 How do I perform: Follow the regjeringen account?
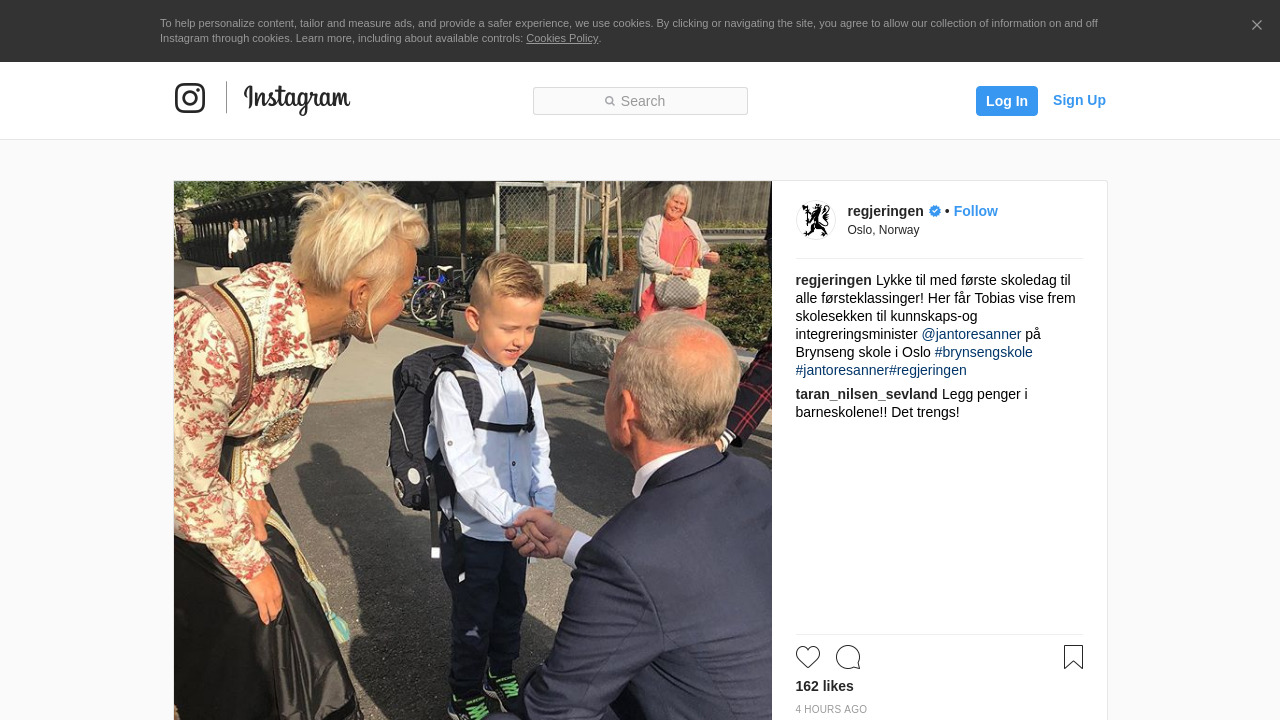pos(976,211)
